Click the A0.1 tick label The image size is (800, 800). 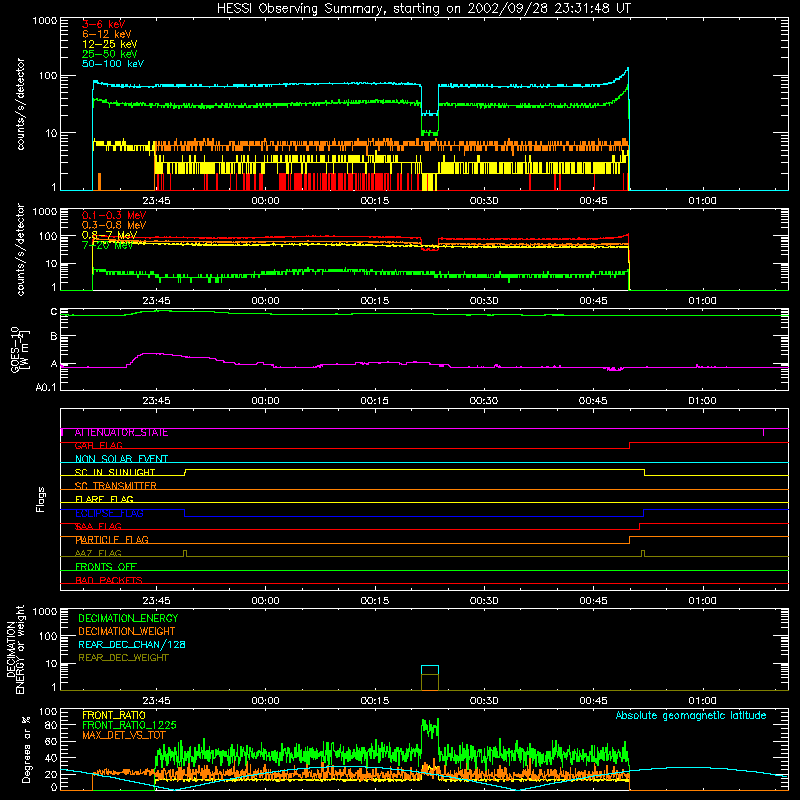46,388
